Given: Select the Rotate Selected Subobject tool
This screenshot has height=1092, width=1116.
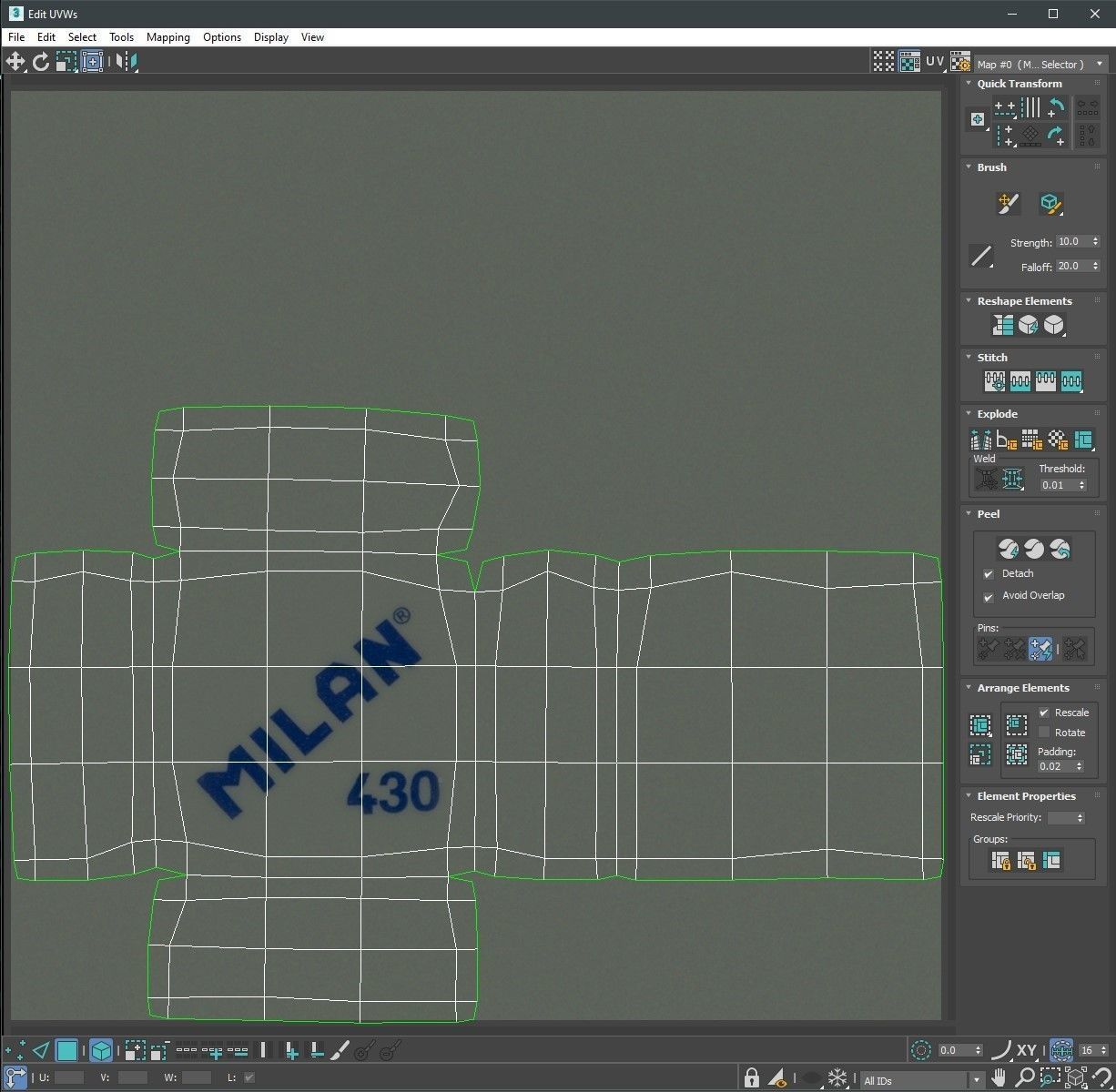Looking at the screenshot, I should tap(41, 61).
